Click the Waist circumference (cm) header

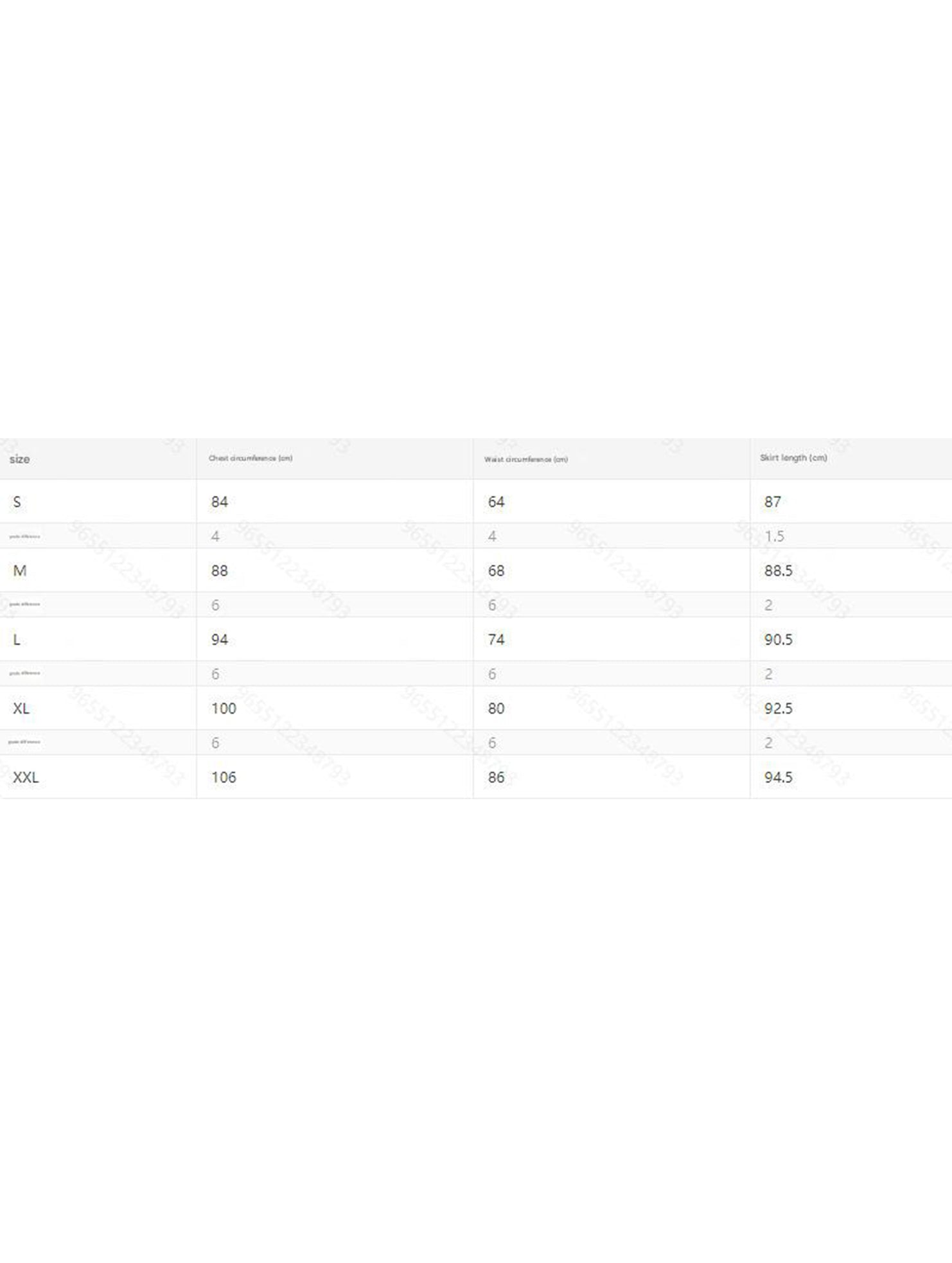pyautogui.click(x=526, y=459)
